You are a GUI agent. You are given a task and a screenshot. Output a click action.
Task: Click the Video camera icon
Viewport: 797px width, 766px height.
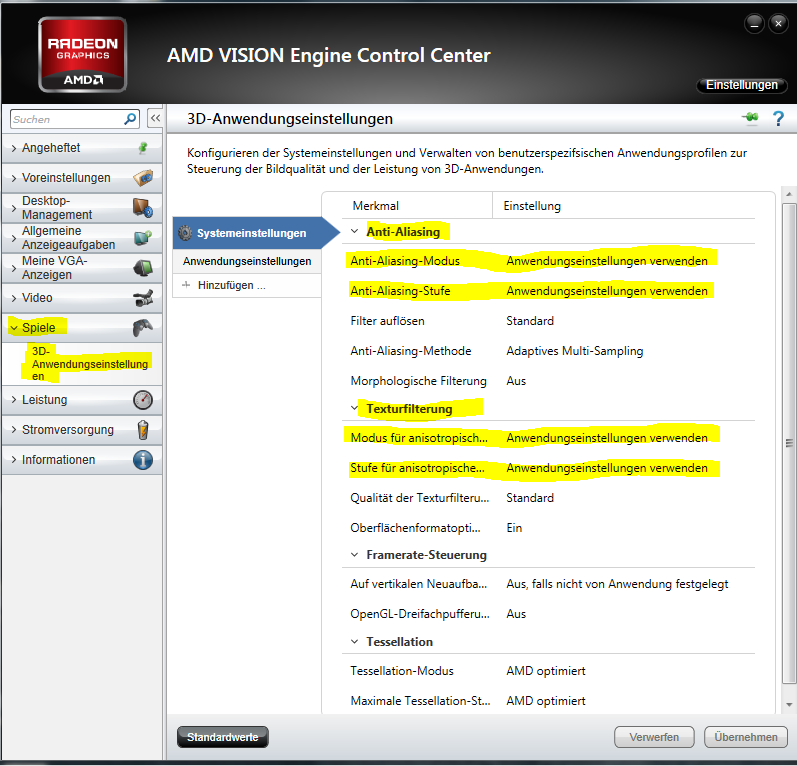pyautogui.click(x=143, y=298)
